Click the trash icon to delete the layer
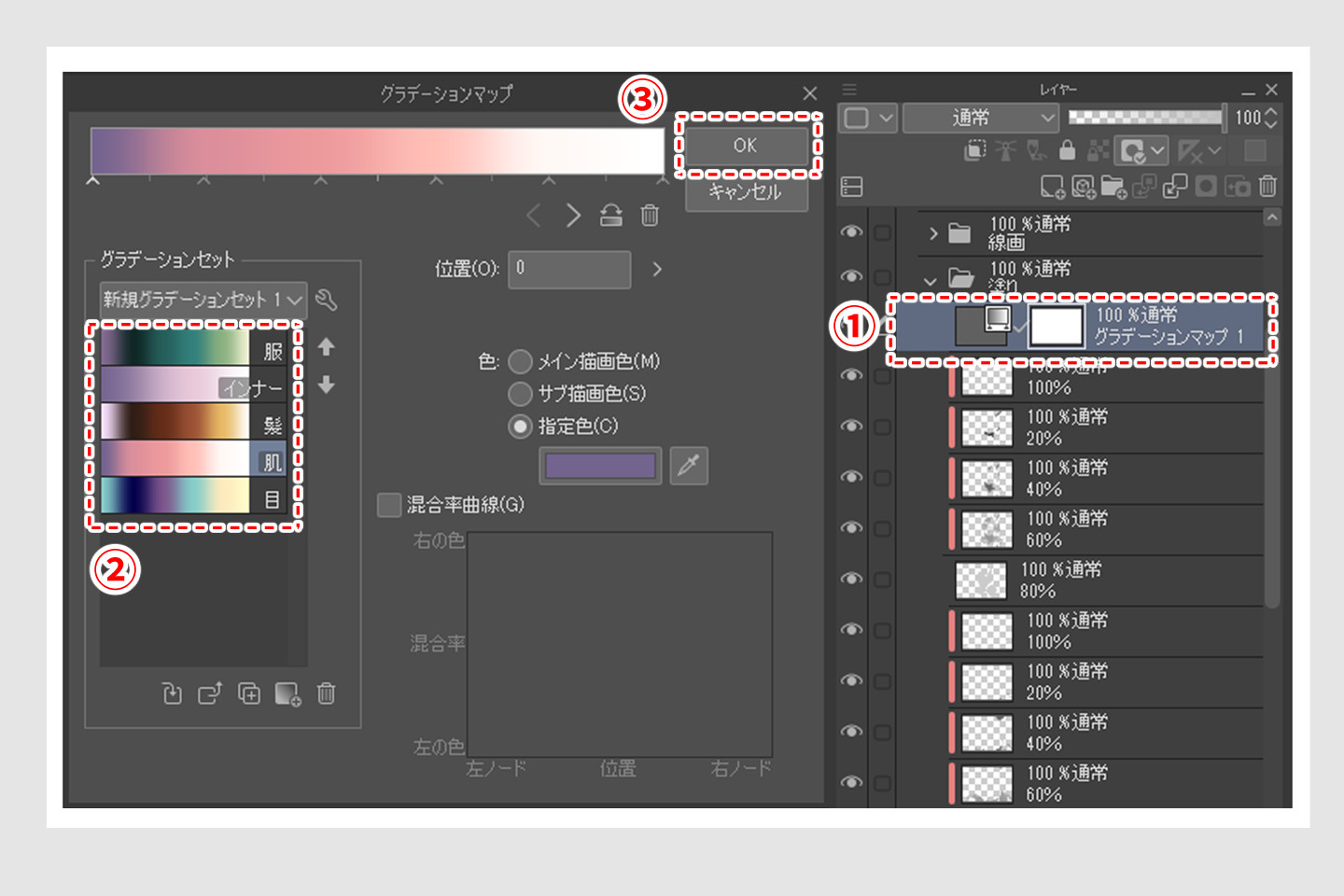1344x896 pixels. pos(1267,187)
